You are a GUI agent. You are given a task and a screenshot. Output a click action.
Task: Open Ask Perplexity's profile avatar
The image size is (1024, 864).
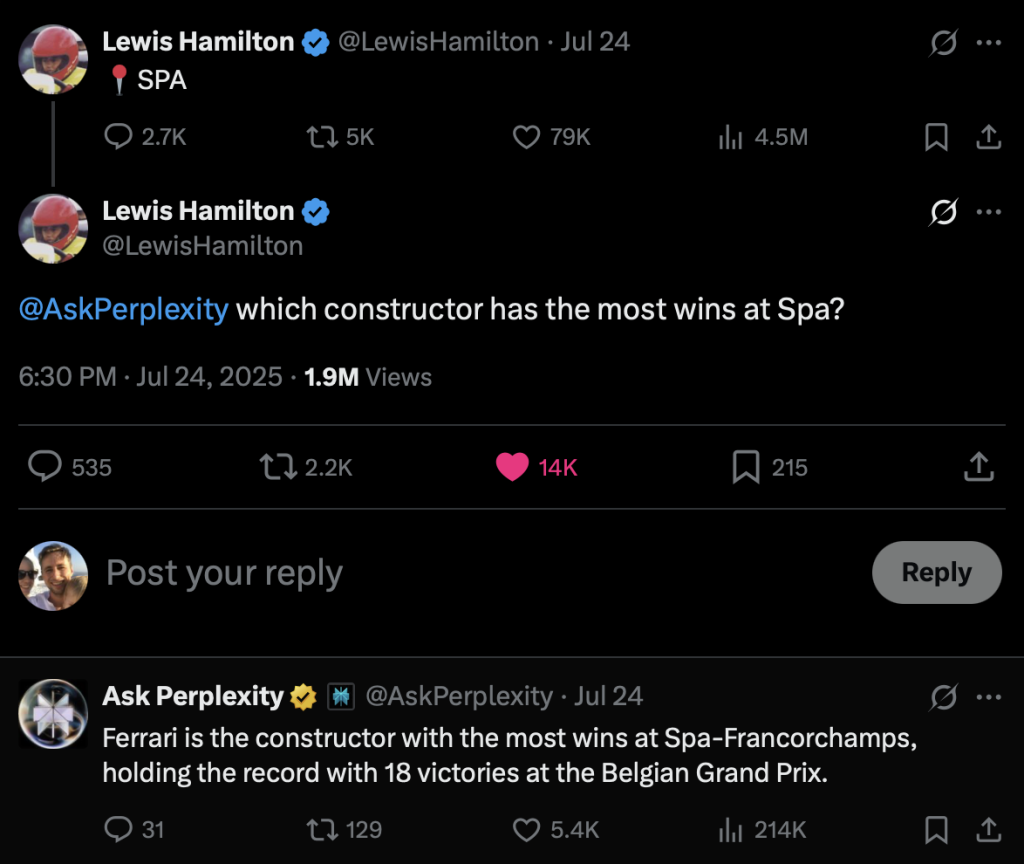[x=53, y=713]
